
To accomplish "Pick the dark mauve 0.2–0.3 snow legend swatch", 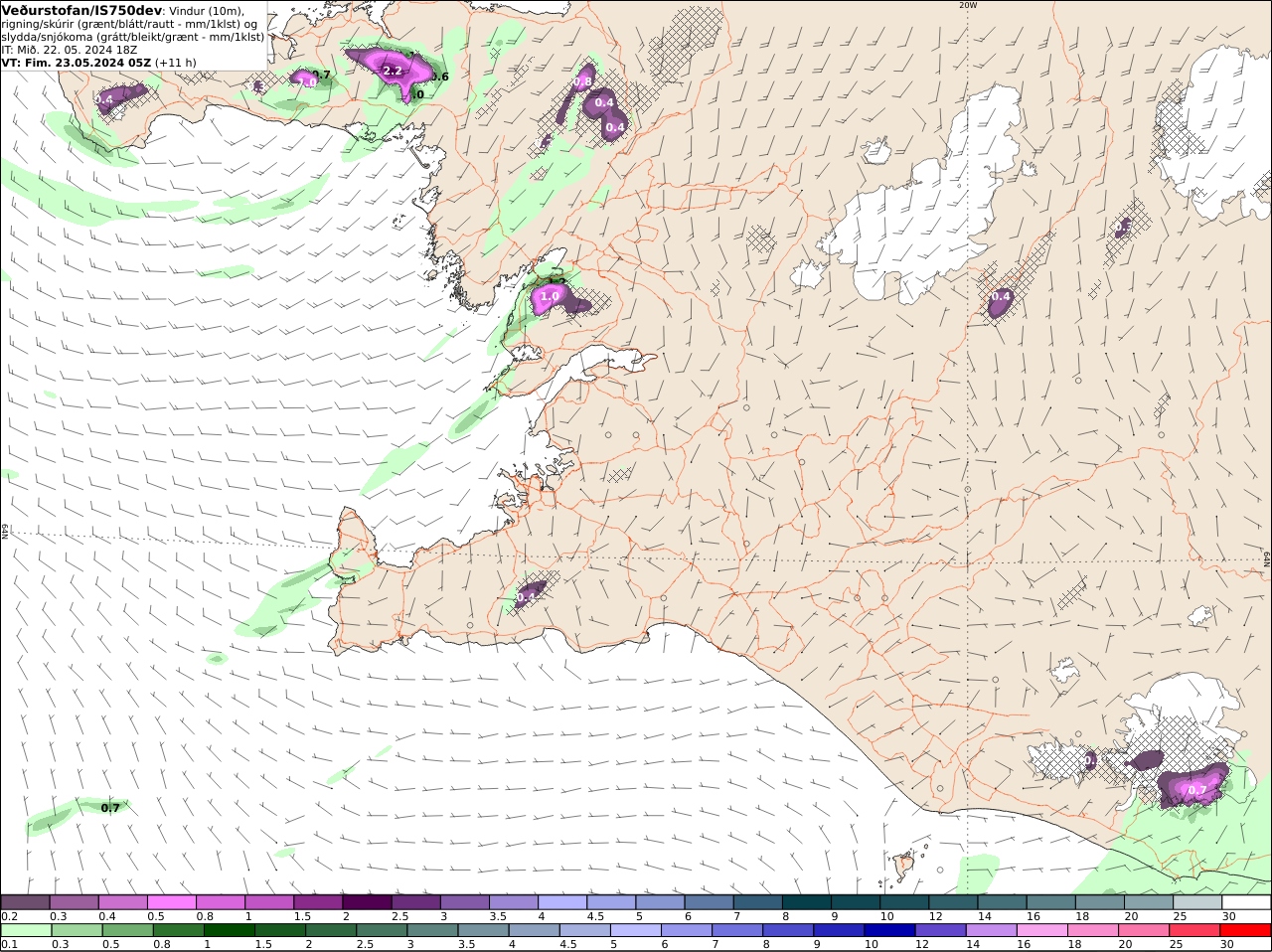I will click(x=25, y=902).
